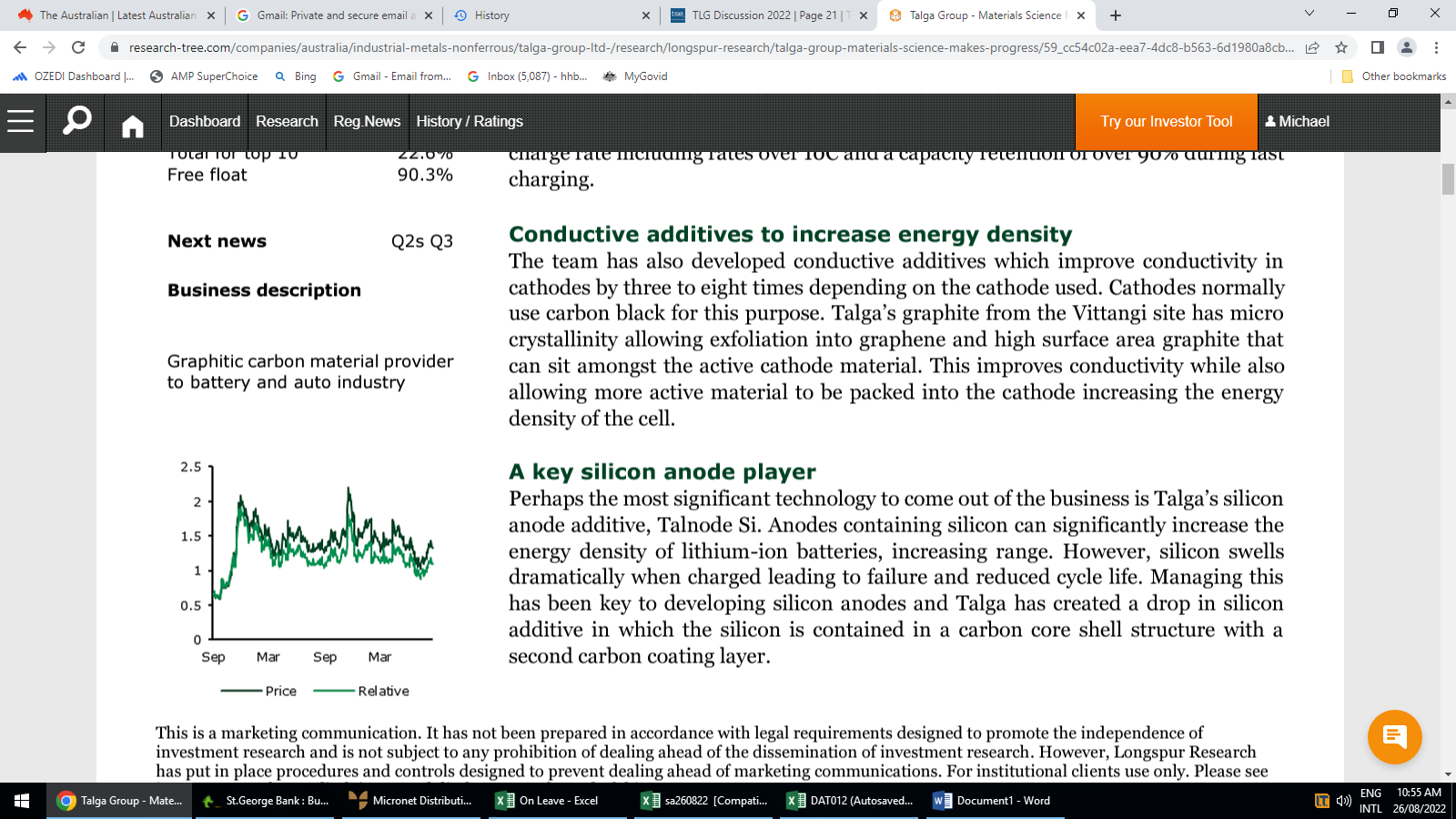This screenshot has height=819, width=1456.
Task: Open Gmail - Email from bookmark
Action: coord(391,76)
